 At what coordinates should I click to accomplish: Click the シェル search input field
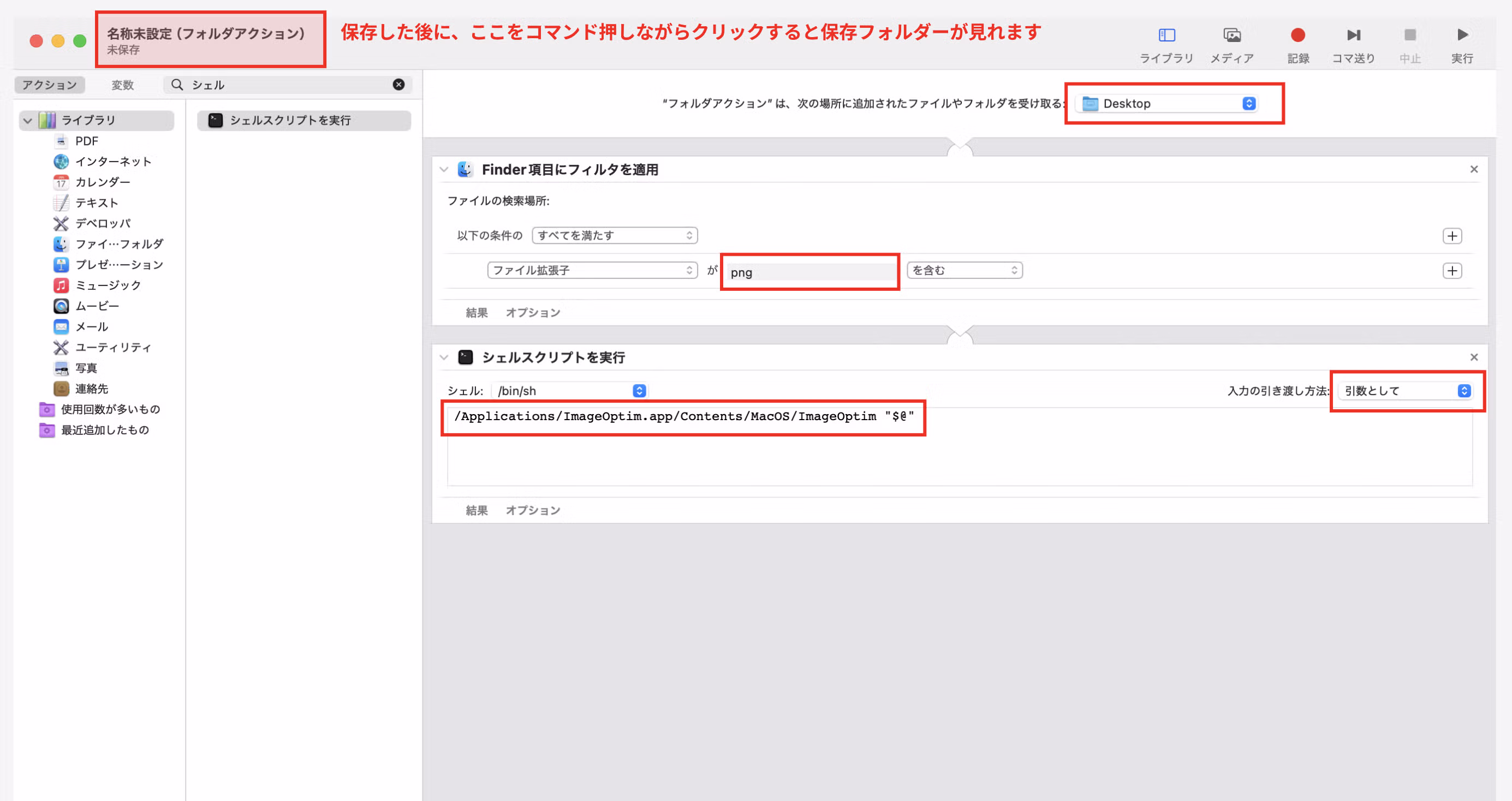point(288,85)
